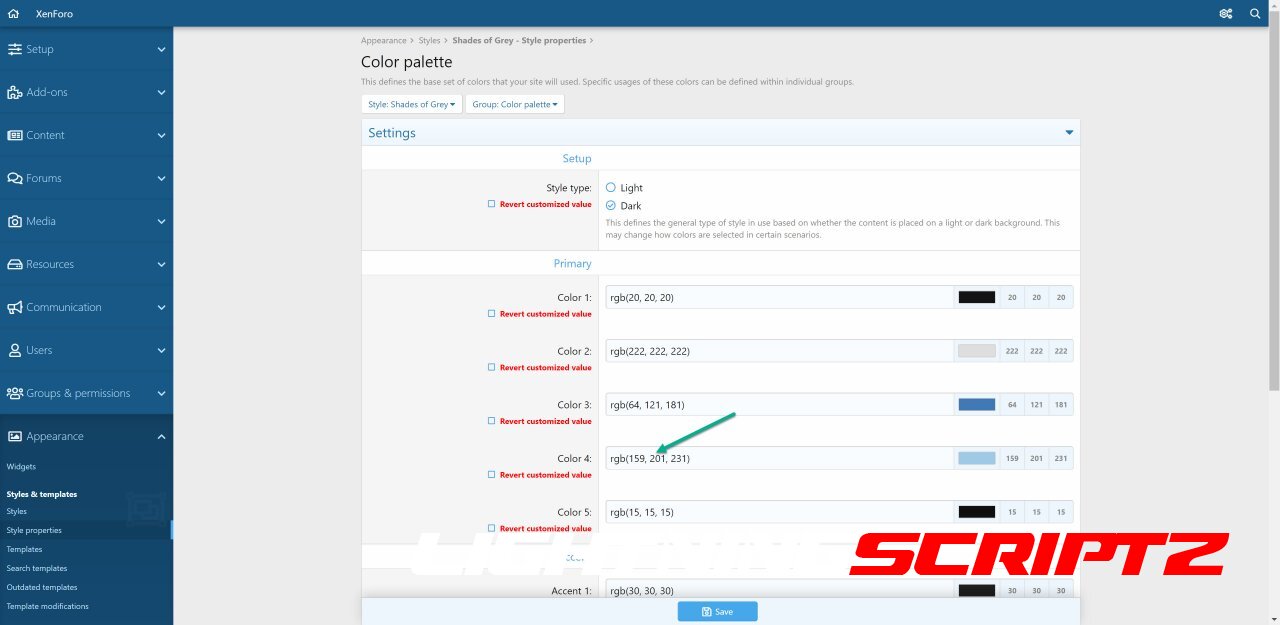Click the home icon in top bar
This screenshot has height=625, width=1280.
13,14
